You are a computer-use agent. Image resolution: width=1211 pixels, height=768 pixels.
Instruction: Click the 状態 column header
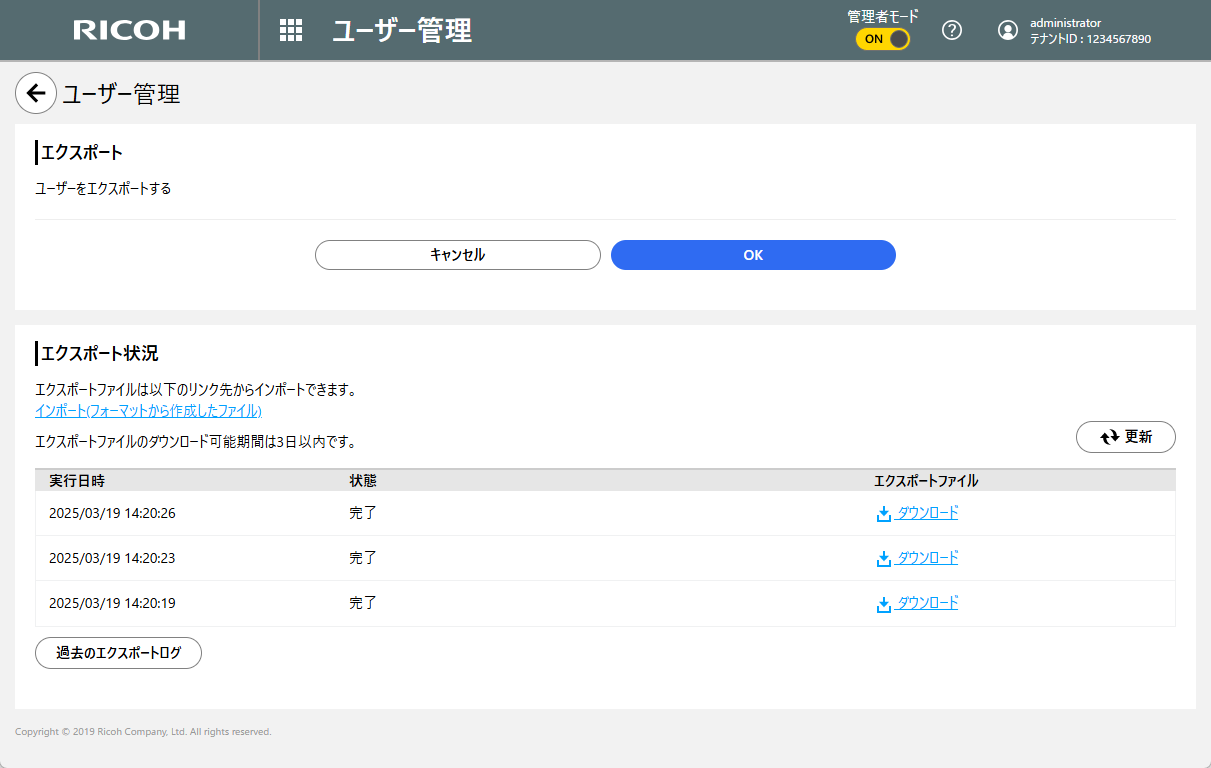click(x=363, y=481)
